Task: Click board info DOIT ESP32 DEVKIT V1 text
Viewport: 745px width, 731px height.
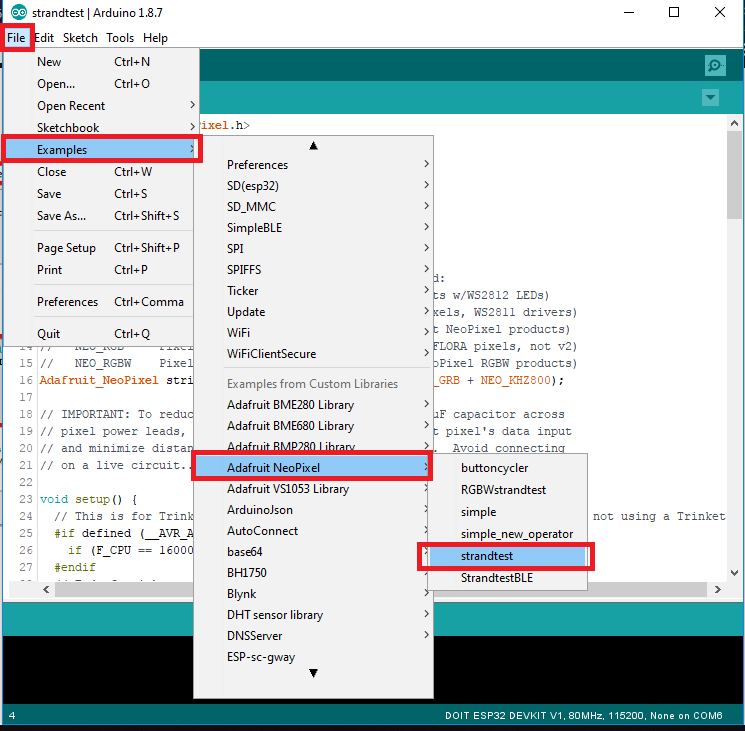Action: [583, 715]
